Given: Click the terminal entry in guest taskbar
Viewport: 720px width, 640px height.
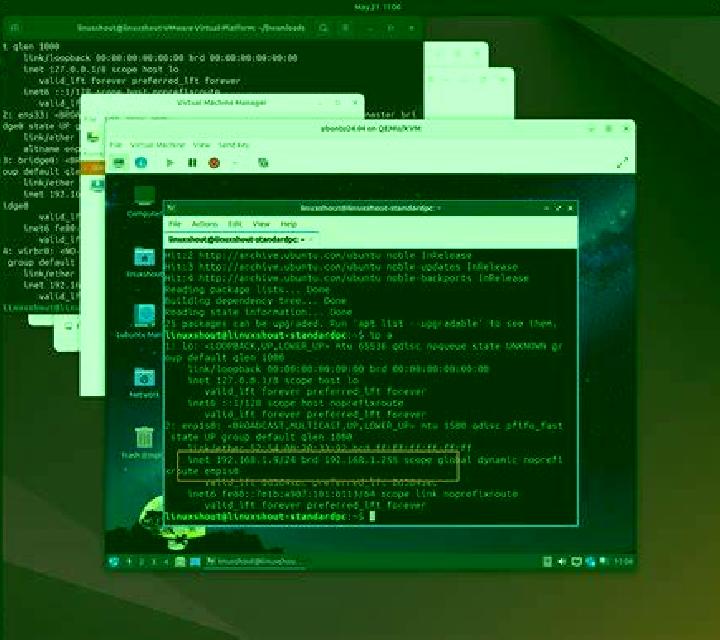Looking at the screenshot, I should [x=253, y=561].
